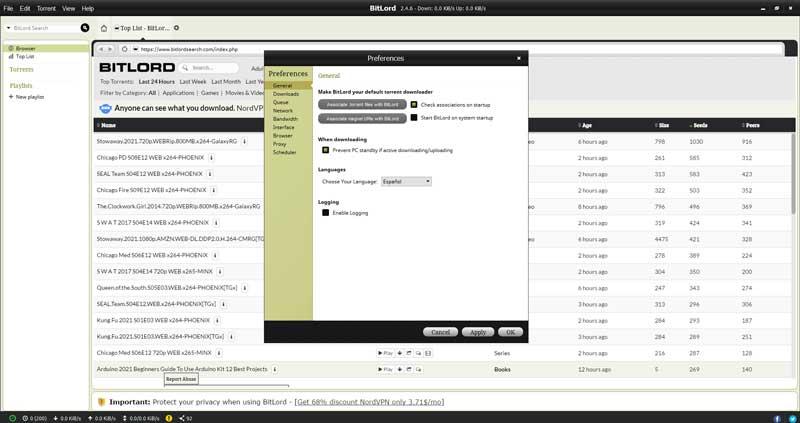Select Queue in Preferences sidebar
This screenshot has width=800, height=423.
[281, 103]
